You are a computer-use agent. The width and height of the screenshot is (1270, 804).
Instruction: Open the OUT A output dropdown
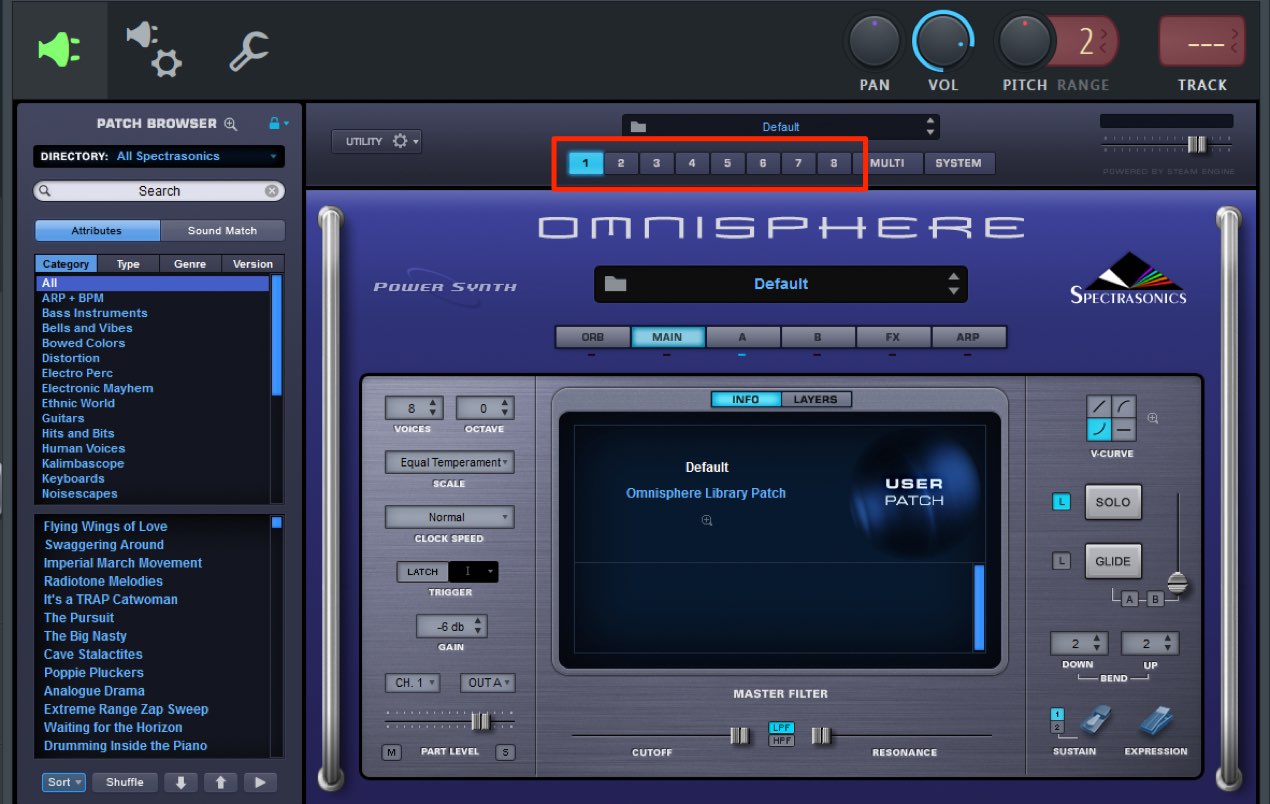point(487,683)
